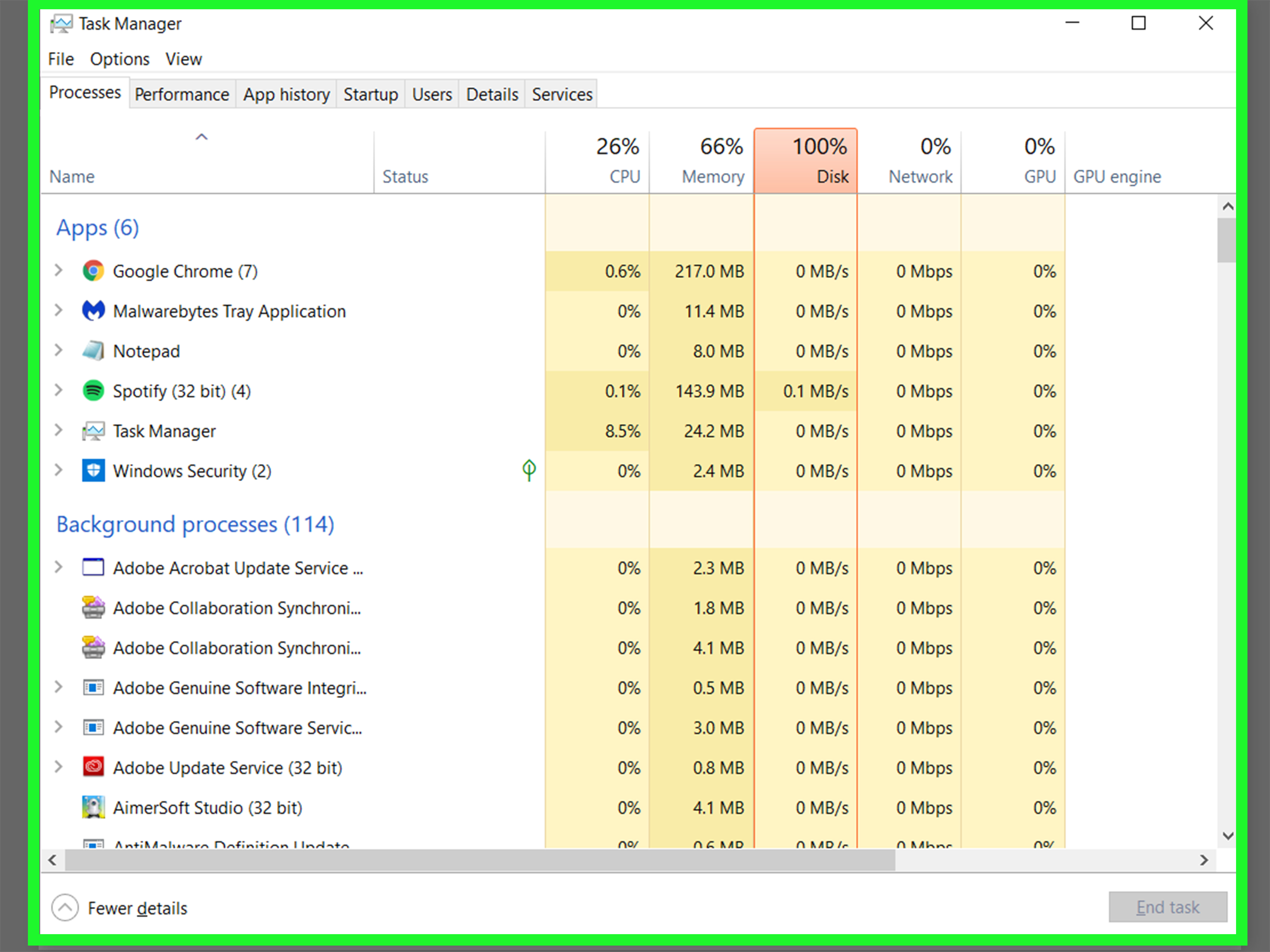Open the Options menu
Image resolution: width=1270 pixels, height=952 pixels.
pos(119,59)
